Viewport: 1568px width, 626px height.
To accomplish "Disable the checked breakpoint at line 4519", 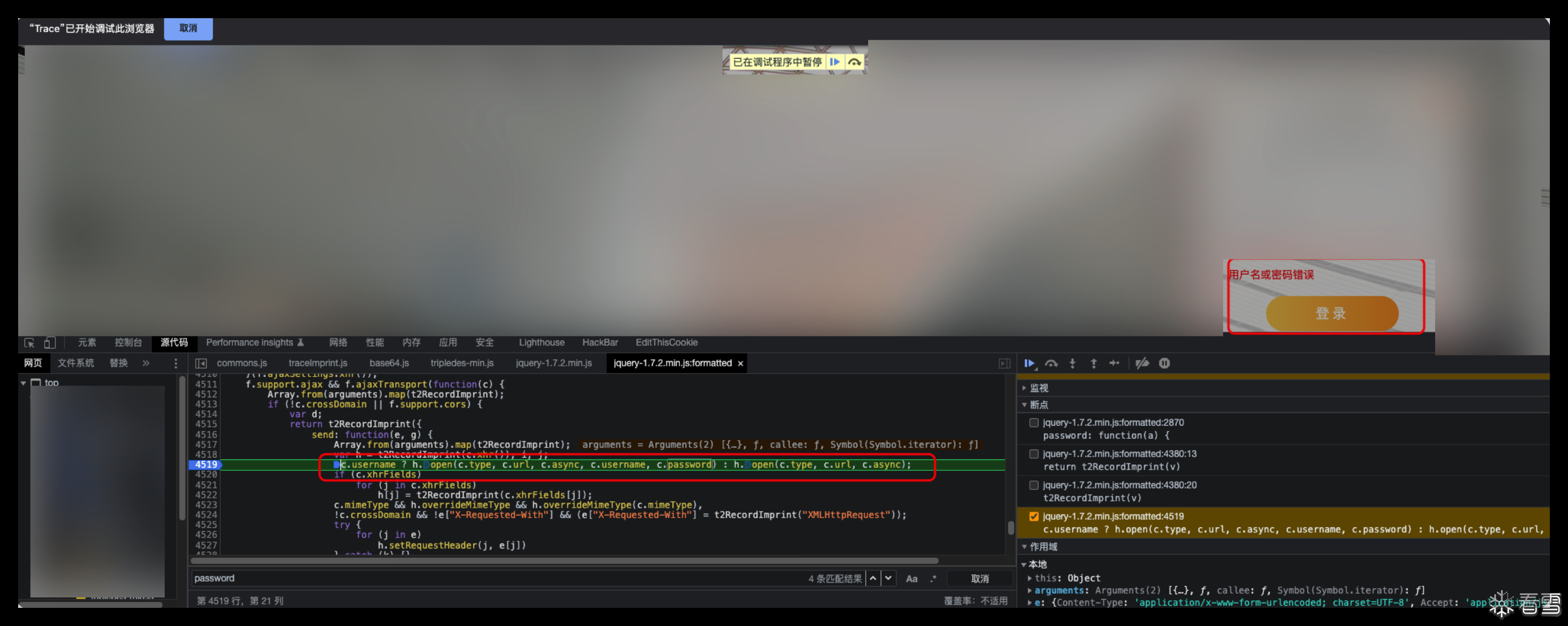I will click(1033, 517).
